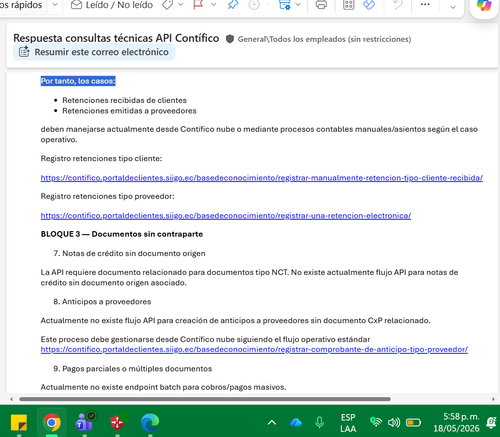
Task: Open the Wi-Fi network tray icon
Action: tap(376, 422)
